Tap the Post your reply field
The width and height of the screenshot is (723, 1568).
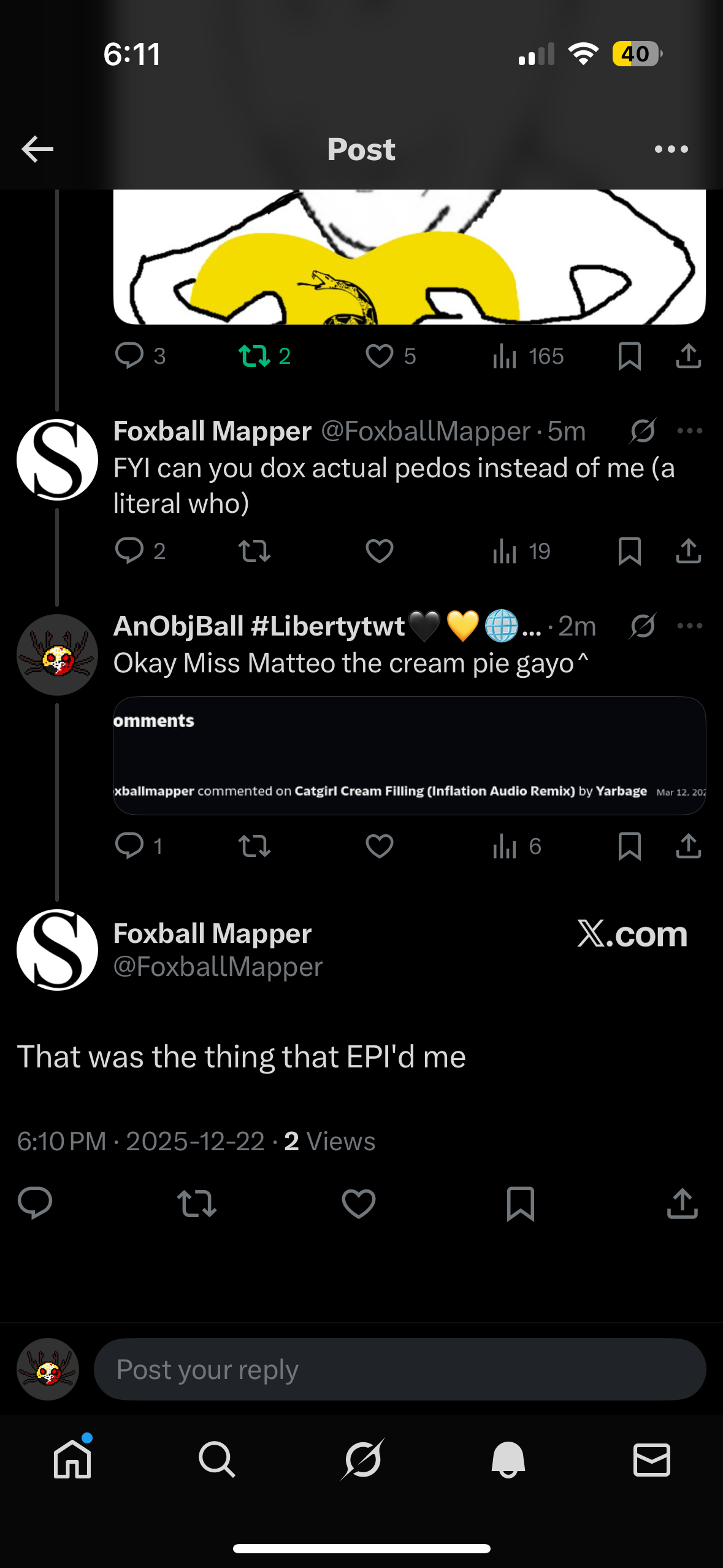pos(399,1369)
